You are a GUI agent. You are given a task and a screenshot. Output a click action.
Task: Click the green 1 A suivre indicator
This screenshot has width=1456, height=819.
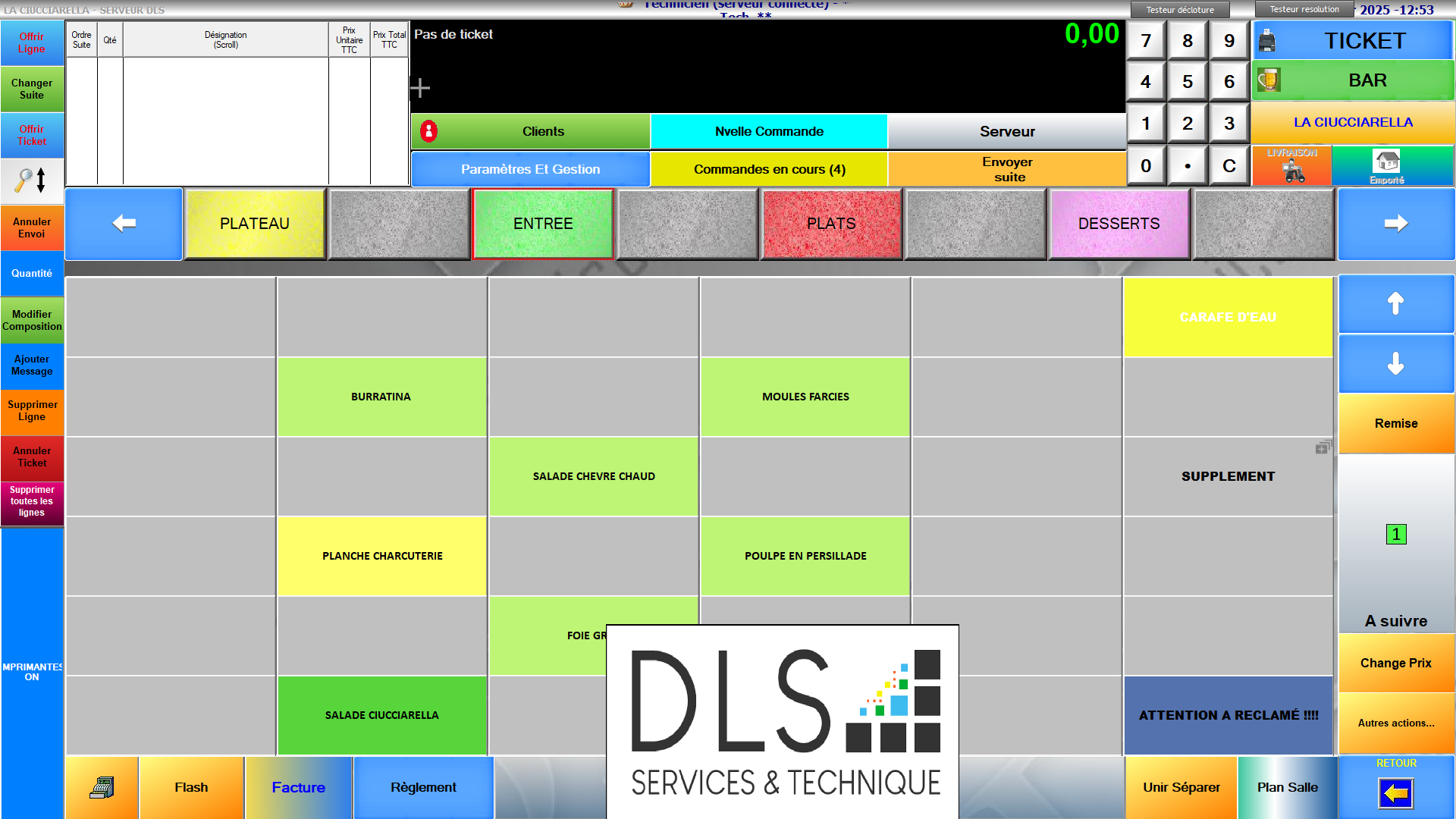click(1396, 534)
